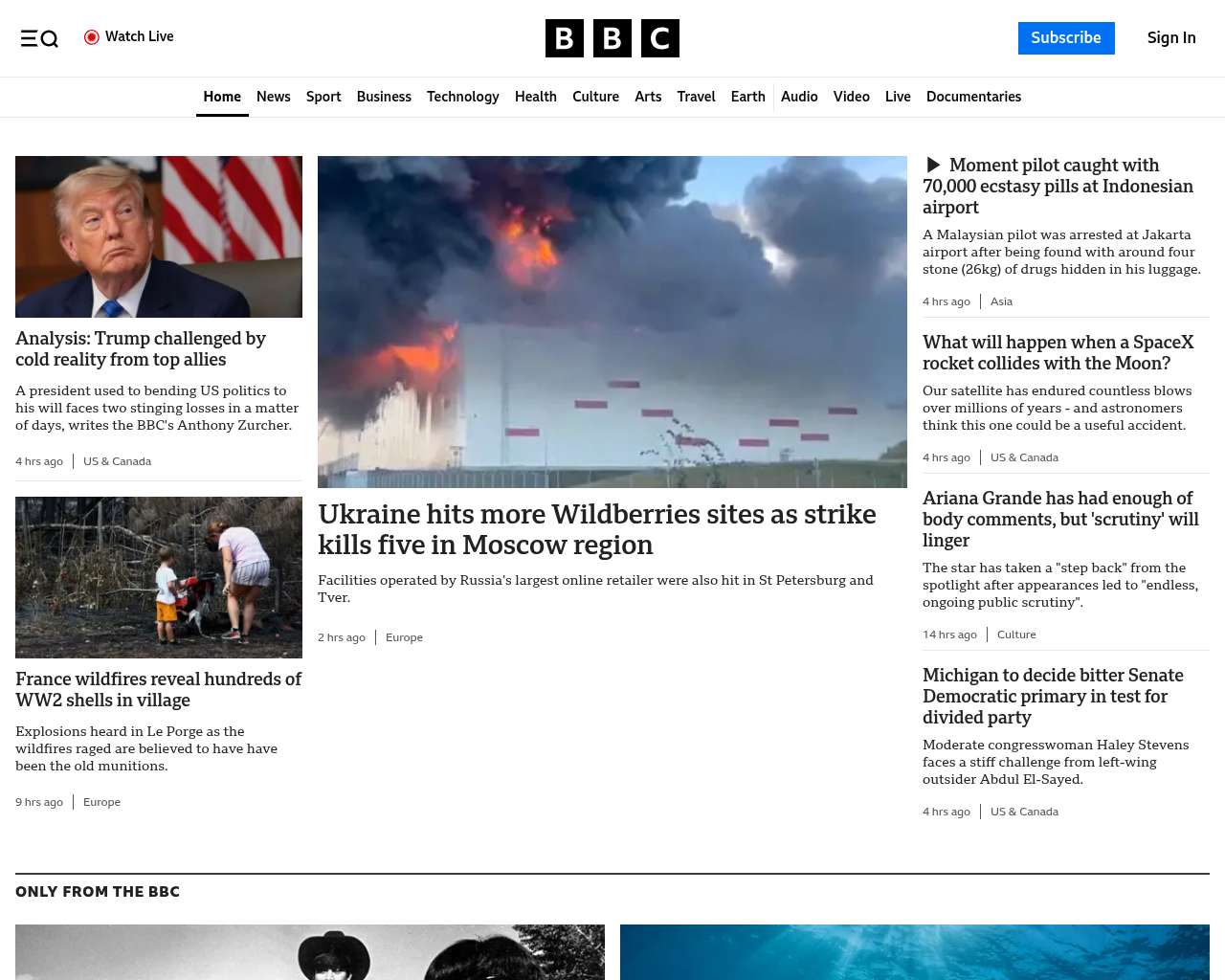Go to the News section
This screenshot has height=980, width=1225.
[274, 97]
